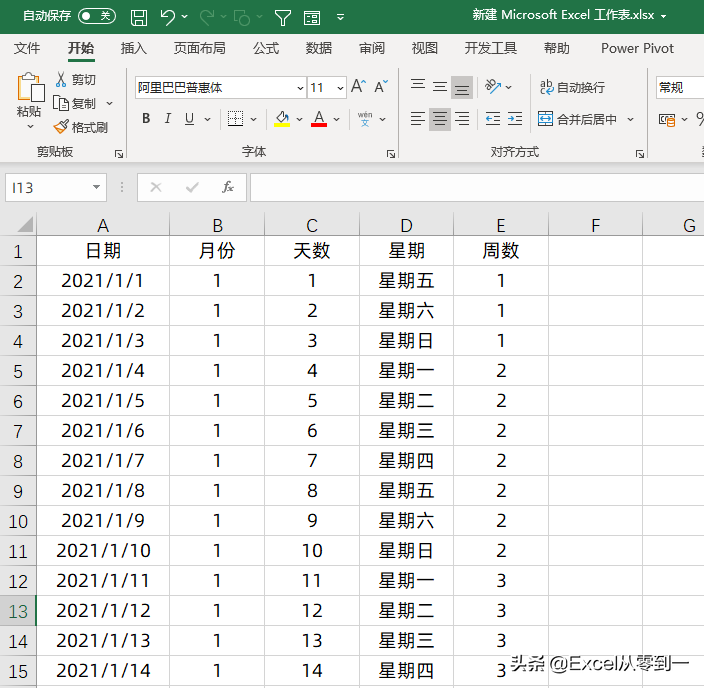Open the merge options dropdown arrow

tap(630, 119)
